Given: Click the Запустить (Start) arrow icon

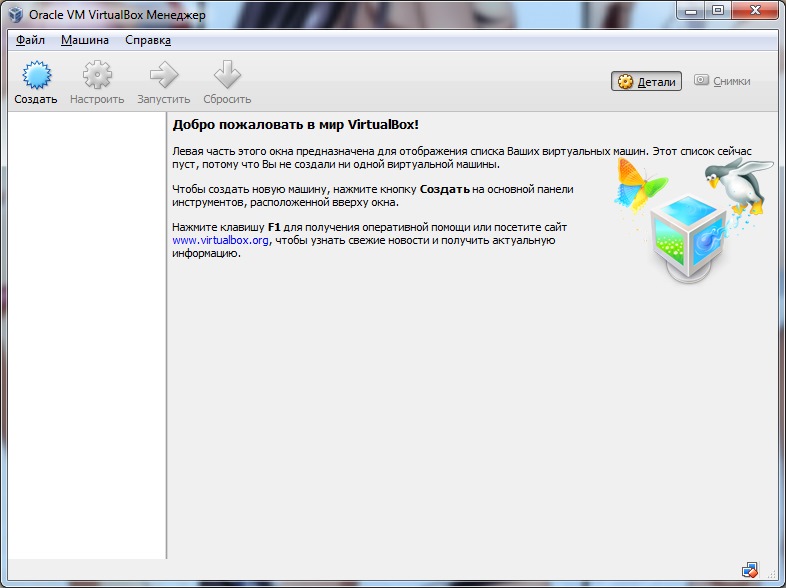Looking at the screenshot, I should coord(164,75).
